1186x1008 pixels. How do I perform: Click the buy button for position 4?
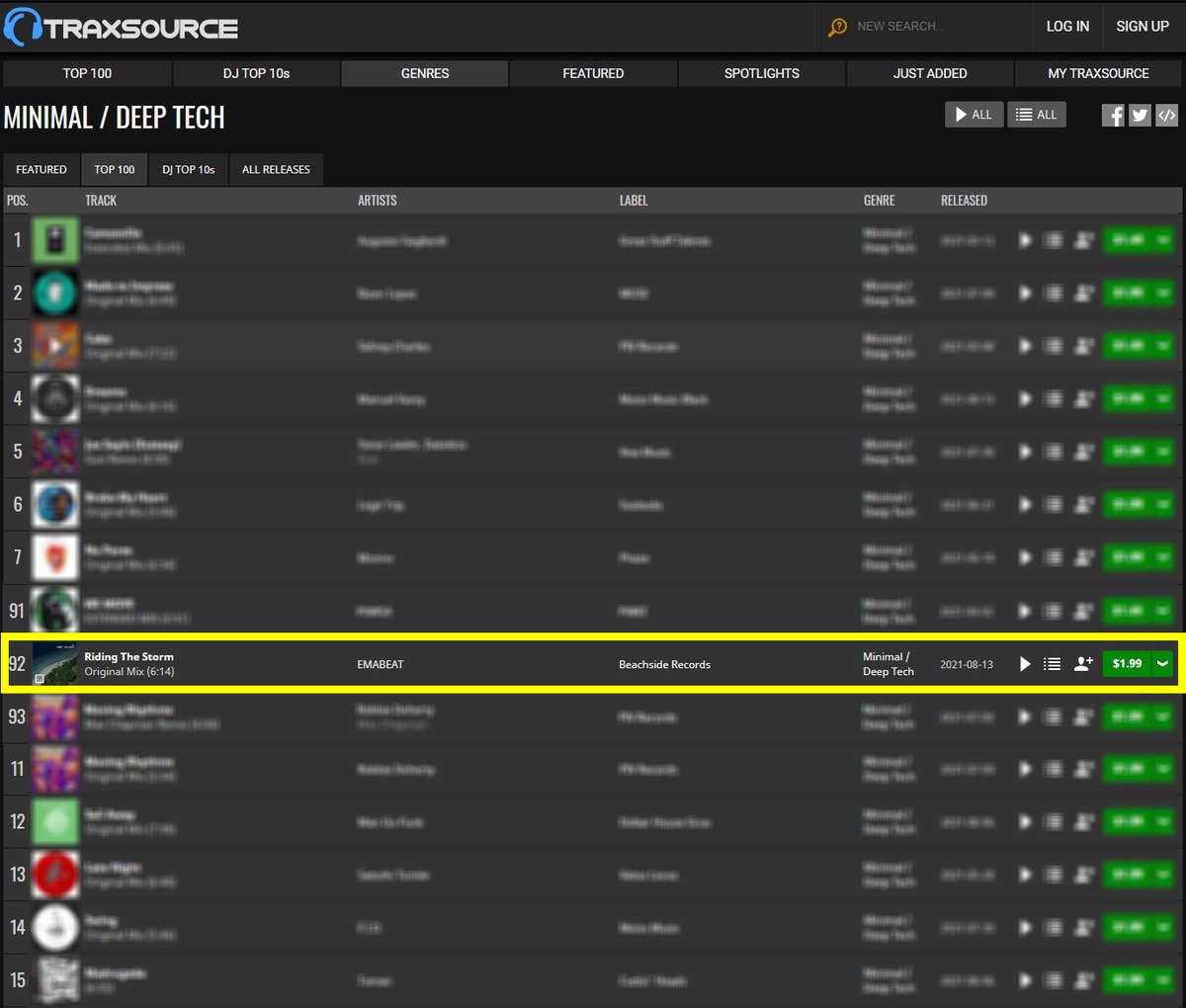(x=1127, y=399)
